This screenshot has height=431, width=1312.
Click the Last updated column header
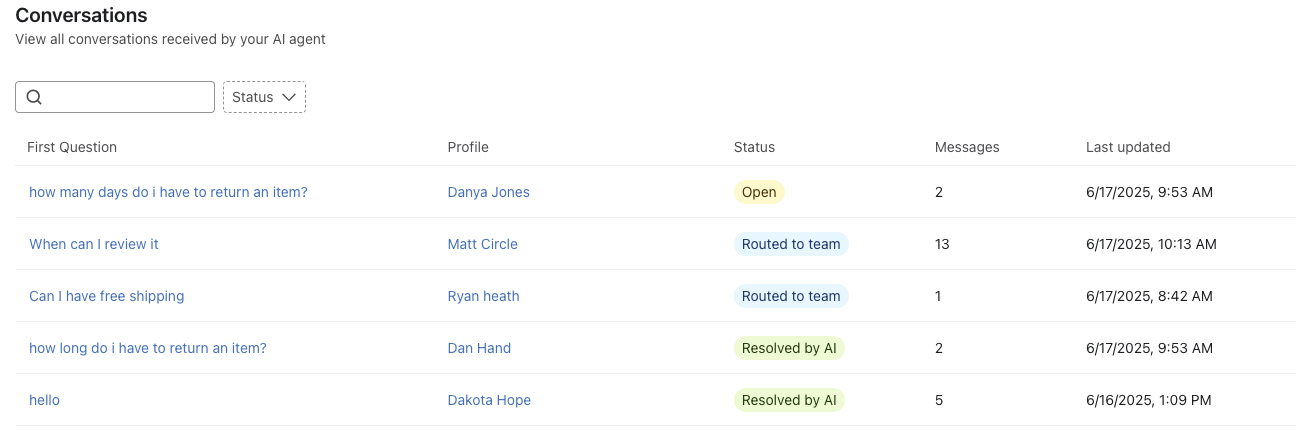[1128, 147]
